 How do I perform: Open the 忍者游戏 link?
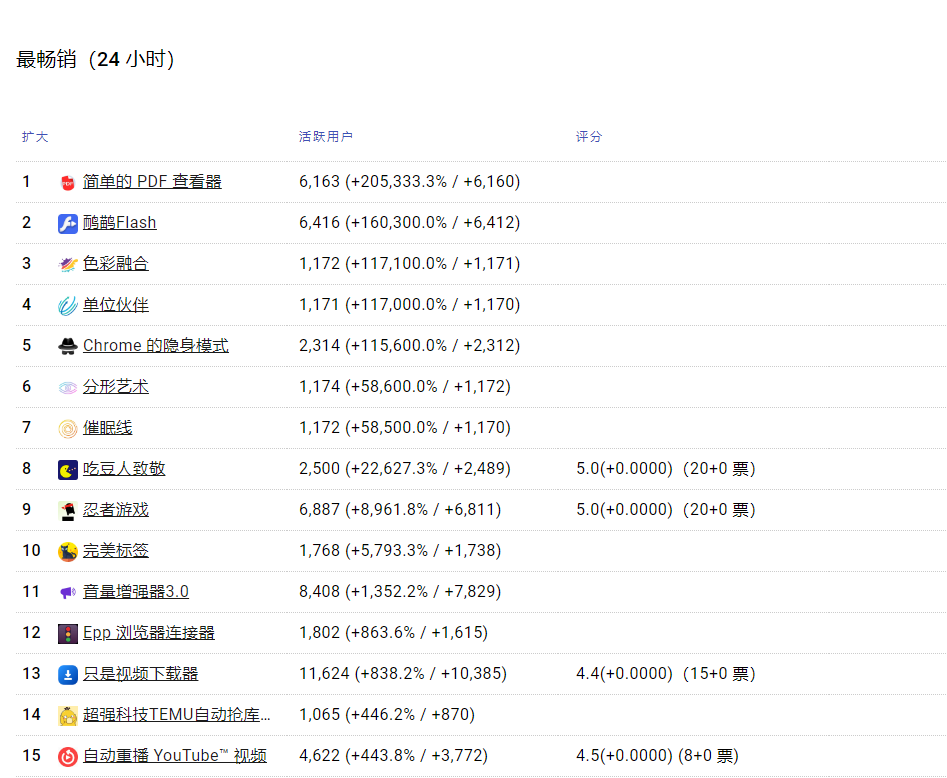[x=115, y=510]
